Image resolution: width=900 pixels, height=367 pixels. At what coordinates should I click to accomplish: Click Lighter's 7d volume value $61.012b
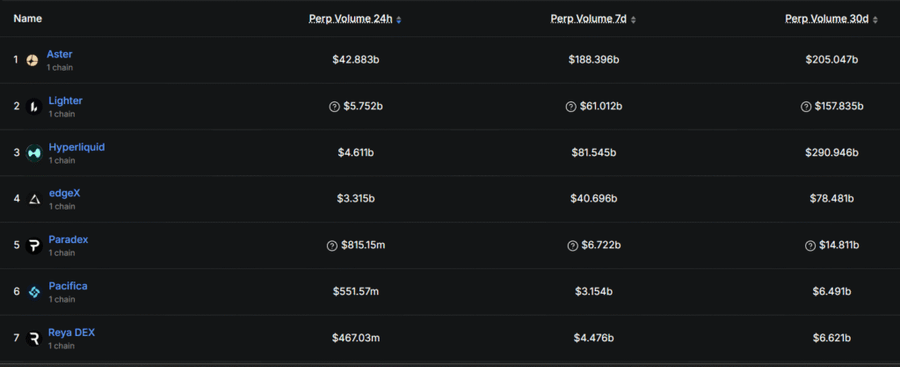[601, 106]
